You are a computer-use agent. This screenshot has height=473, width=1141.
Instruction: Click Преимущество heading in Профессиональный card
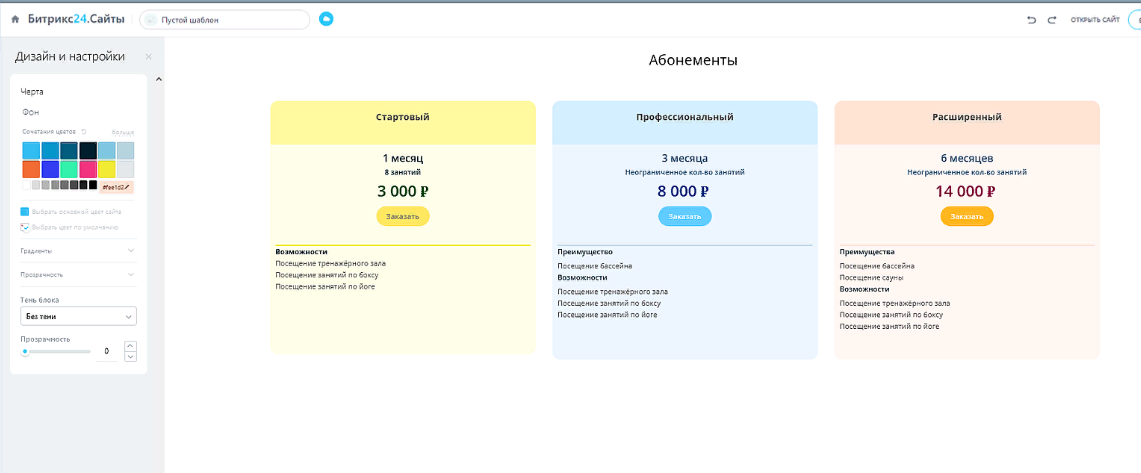(585, 252)
